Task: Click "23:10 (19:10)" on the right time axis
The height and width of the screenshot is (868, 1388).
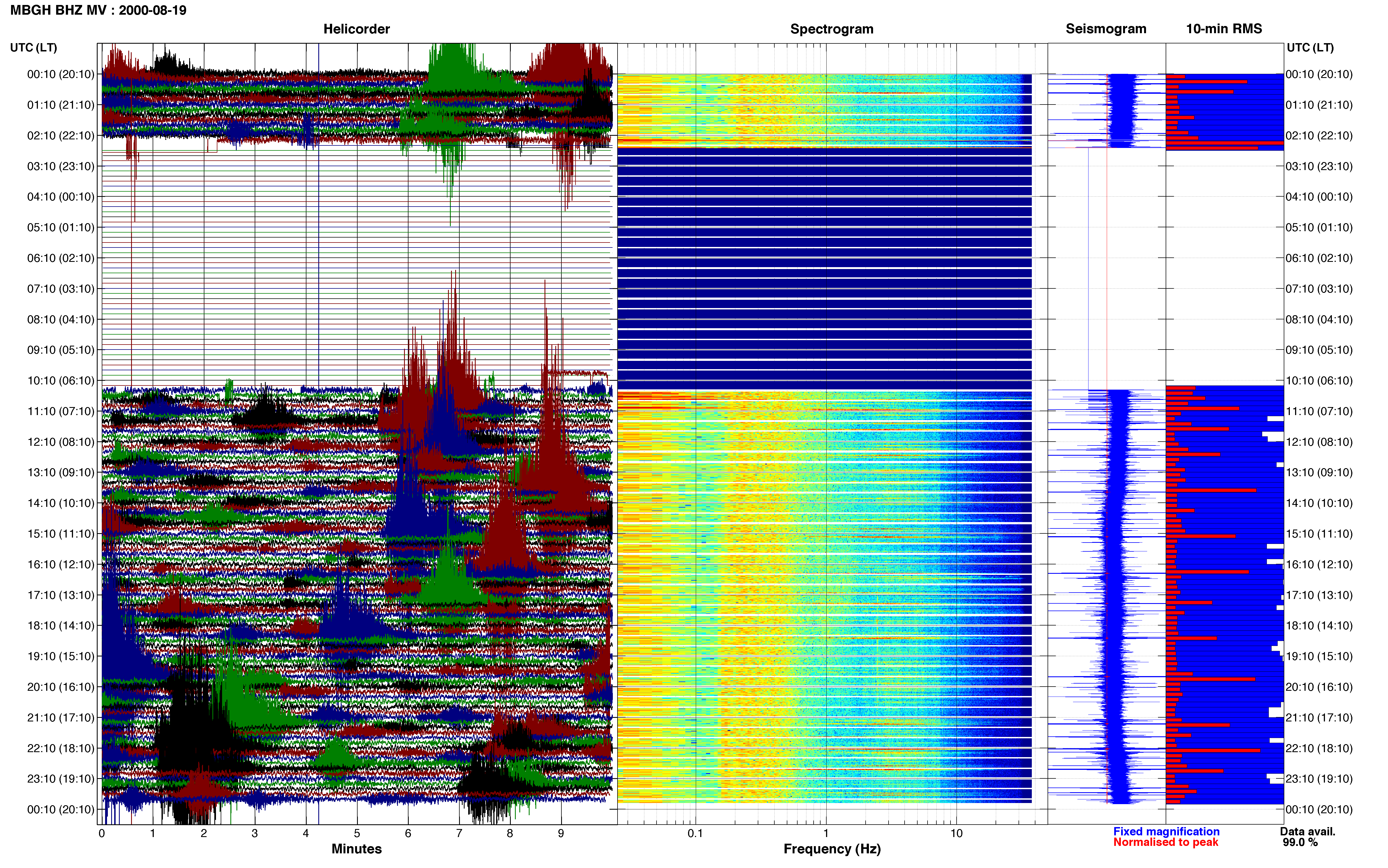Action: point(1319,779)
